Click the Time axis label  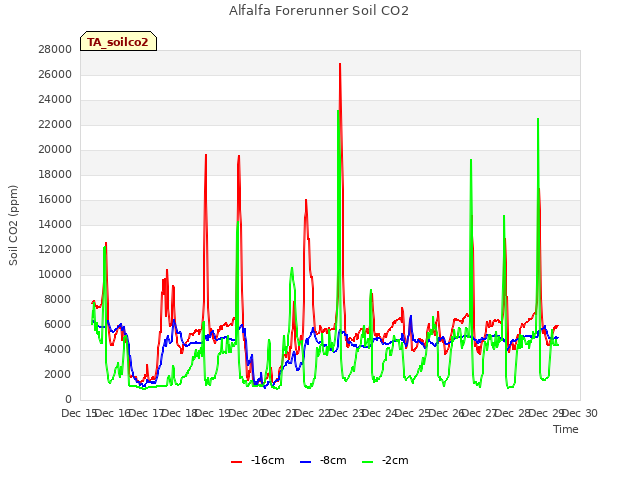pos(566,429)
